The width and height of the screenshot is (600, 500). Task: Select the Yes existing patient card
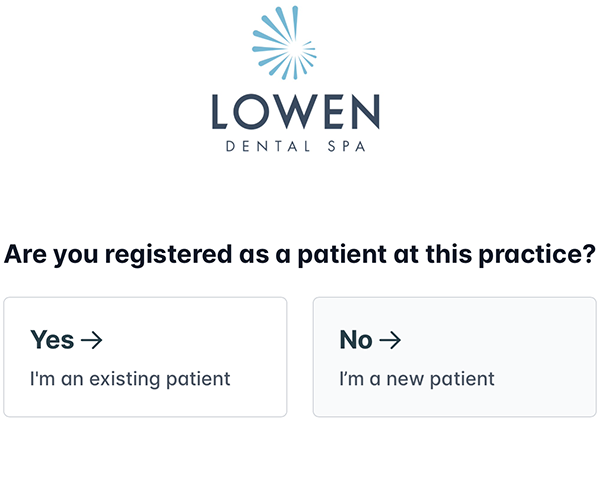pos(145,357)
